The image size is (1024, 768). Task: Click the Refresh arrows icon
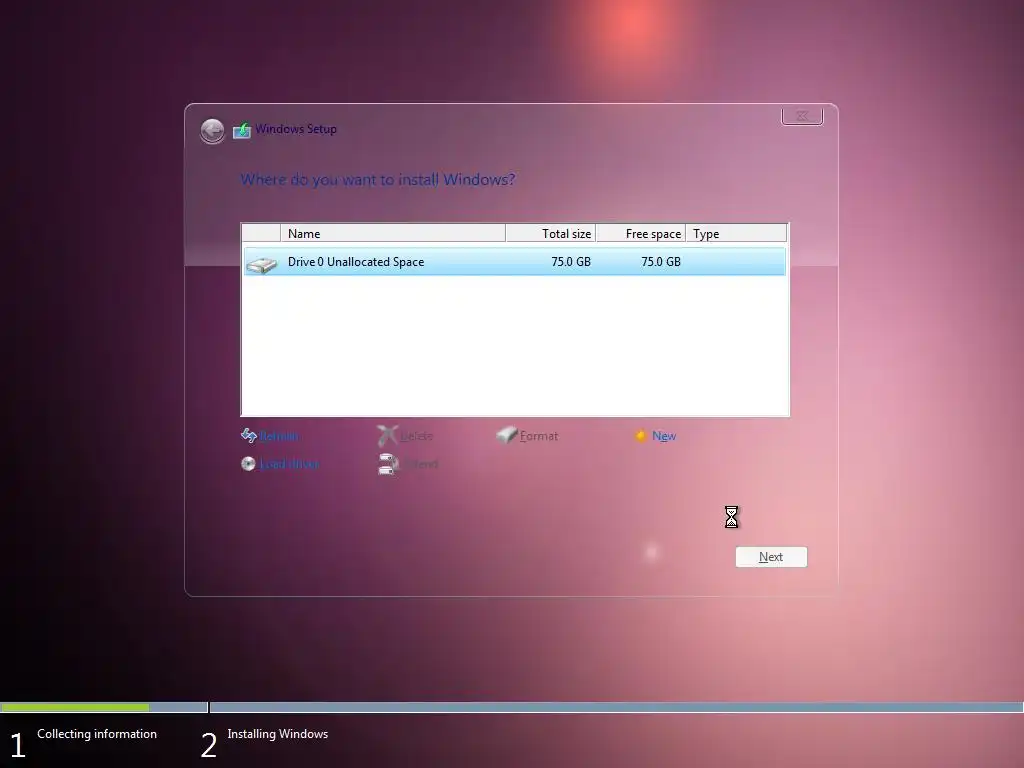tap(249, 436)
